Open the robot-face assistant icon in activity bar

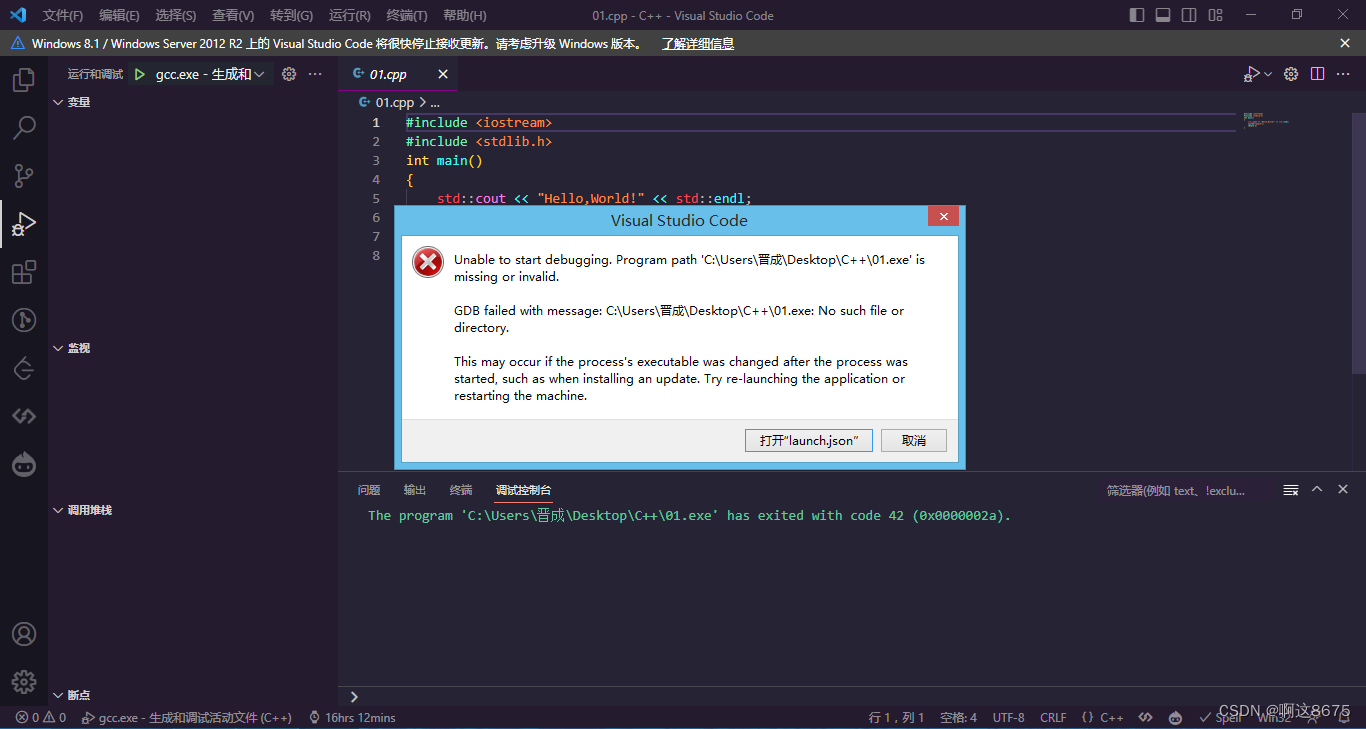(24, 464)
